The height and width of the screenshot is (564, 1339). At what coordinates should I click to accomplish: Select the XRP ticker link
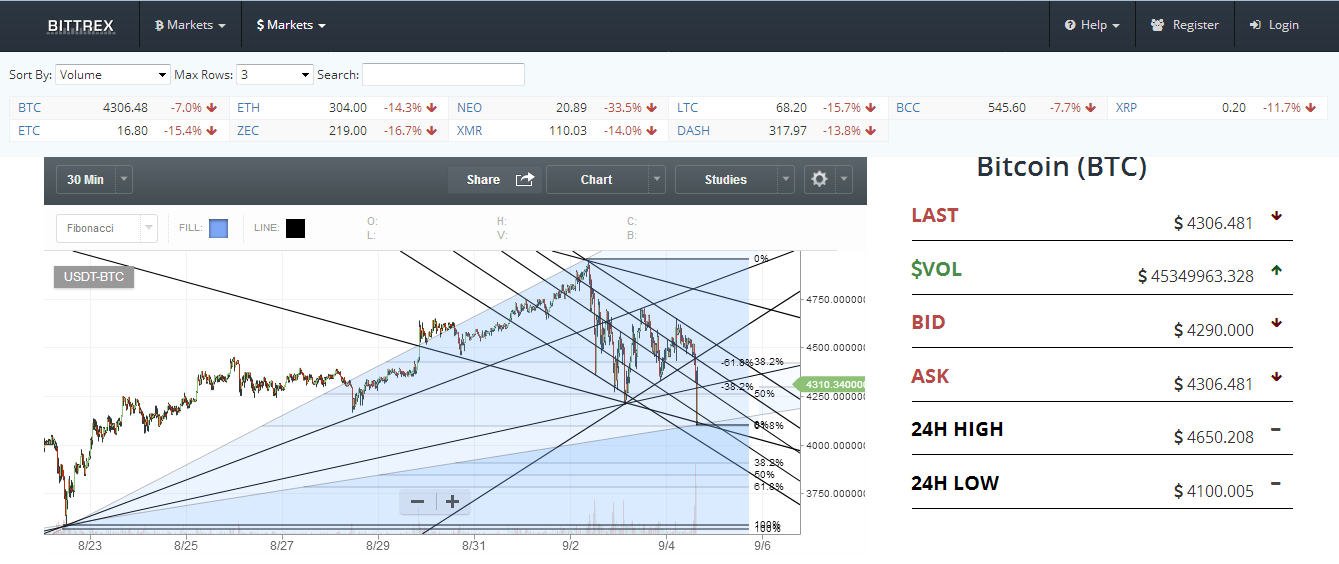tap(1126, 108)
